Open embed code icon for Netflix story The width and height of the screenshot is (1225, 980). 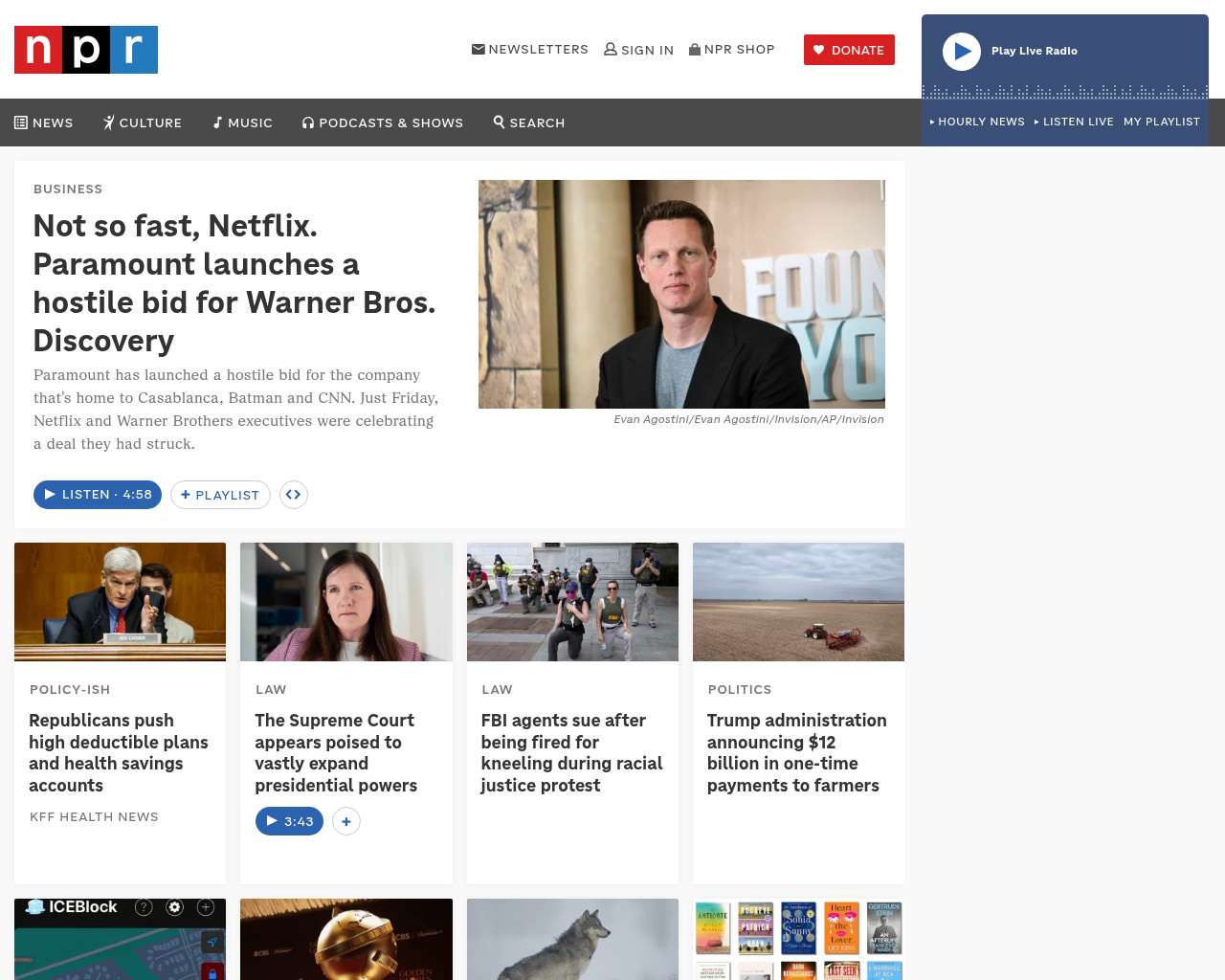(x=294, y=495)
